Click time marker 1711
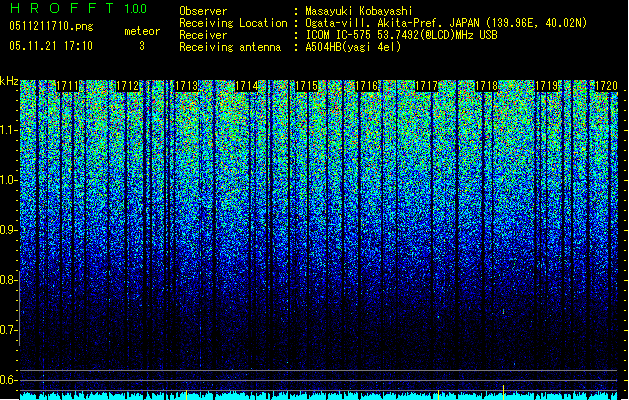This screenshot has width=629, height=400. (67, 86)
